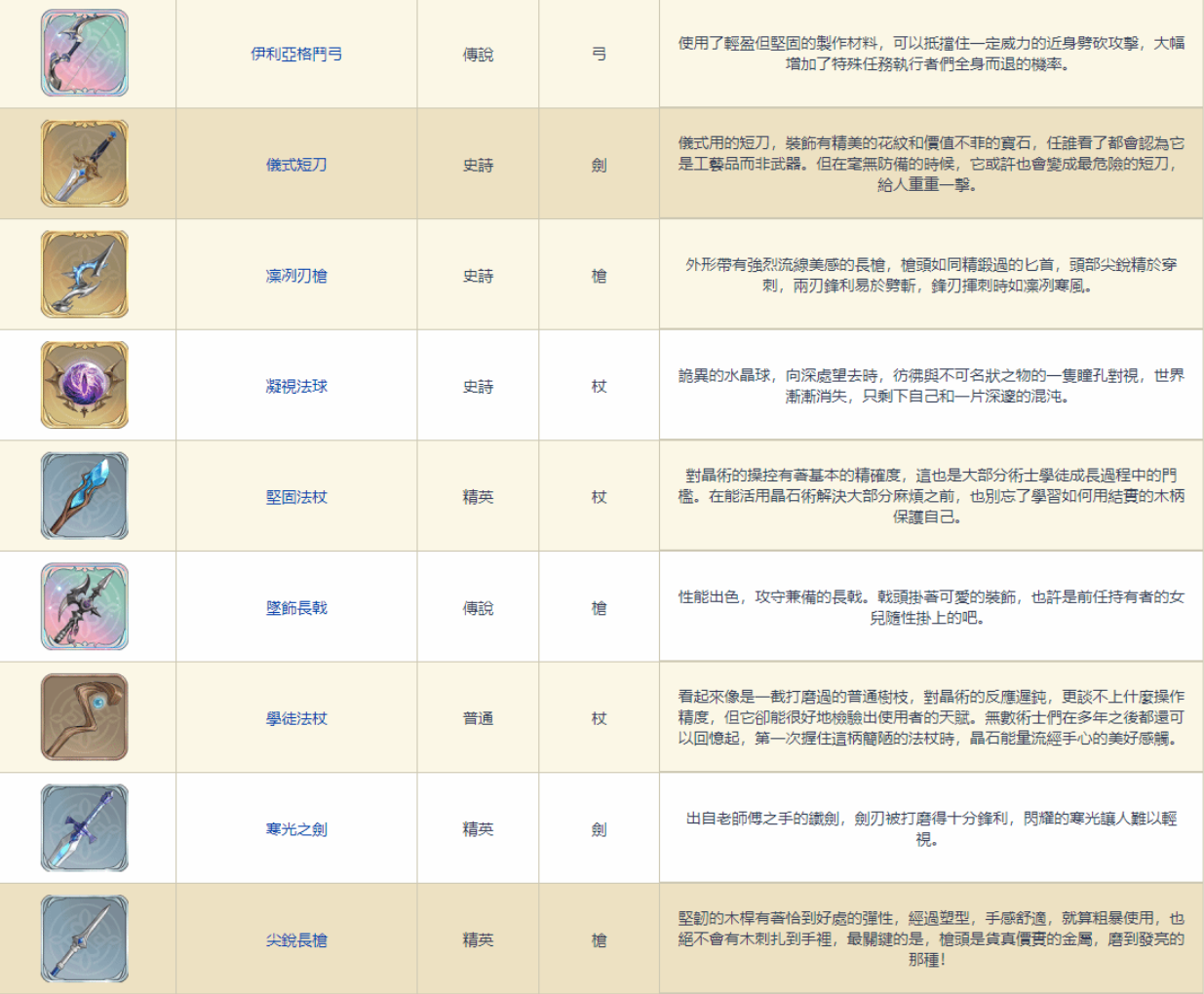Open the 尖銳長槍 link
This screenshot has width=1204, height=994.
(296, 940)
